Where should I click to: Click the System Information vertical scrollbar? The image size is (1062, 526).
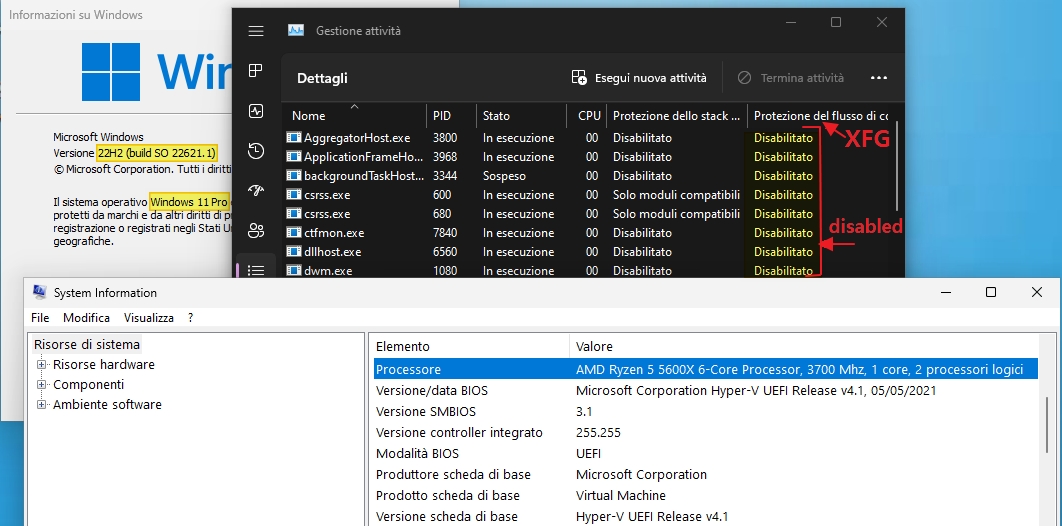coord(1049,425)
